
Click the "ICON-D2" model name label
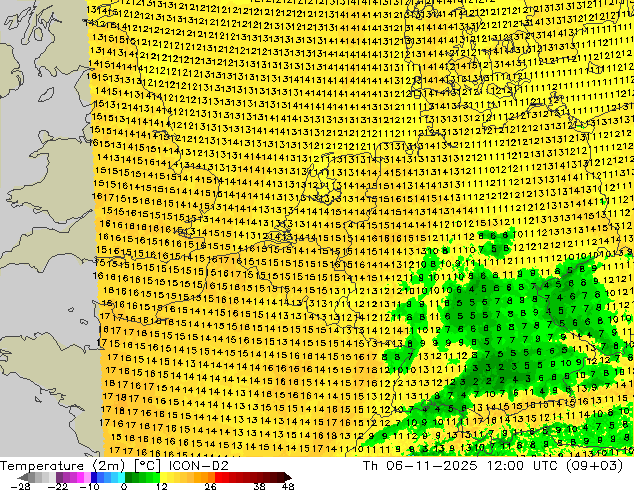click(x=199, y=466)
